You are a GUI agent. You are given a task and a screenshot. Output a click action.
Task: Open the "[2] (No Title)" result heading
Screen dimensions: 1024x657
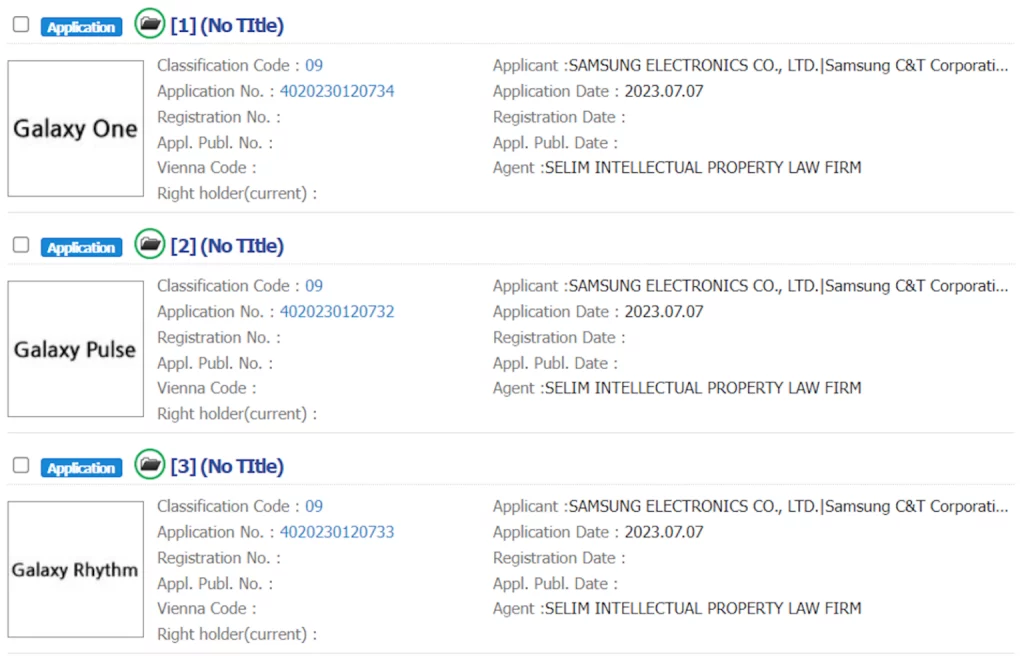point(227,246)
